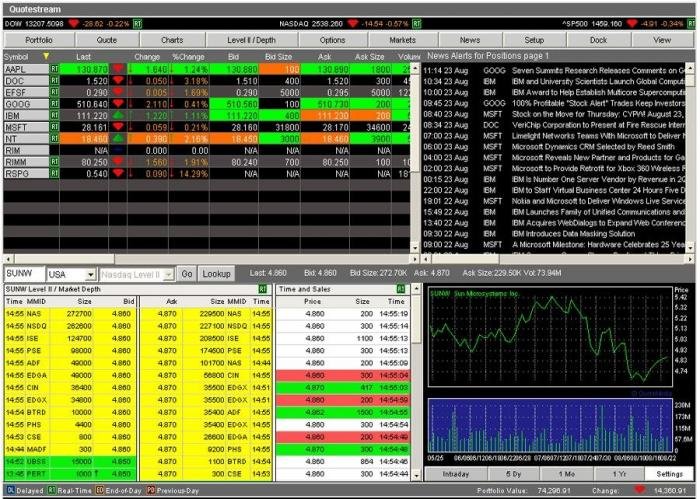
Task: Click the RT icon beside DOC
Action: tap(54, 80)
